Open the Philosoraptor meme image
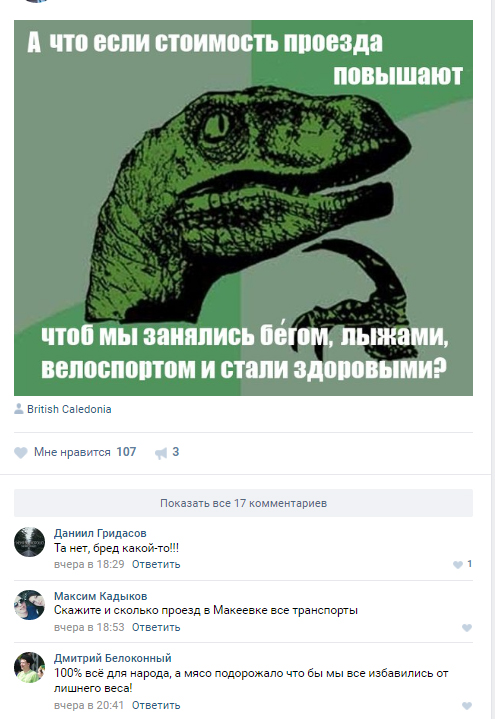Screen dimensions: 495x719 [243, 208]
